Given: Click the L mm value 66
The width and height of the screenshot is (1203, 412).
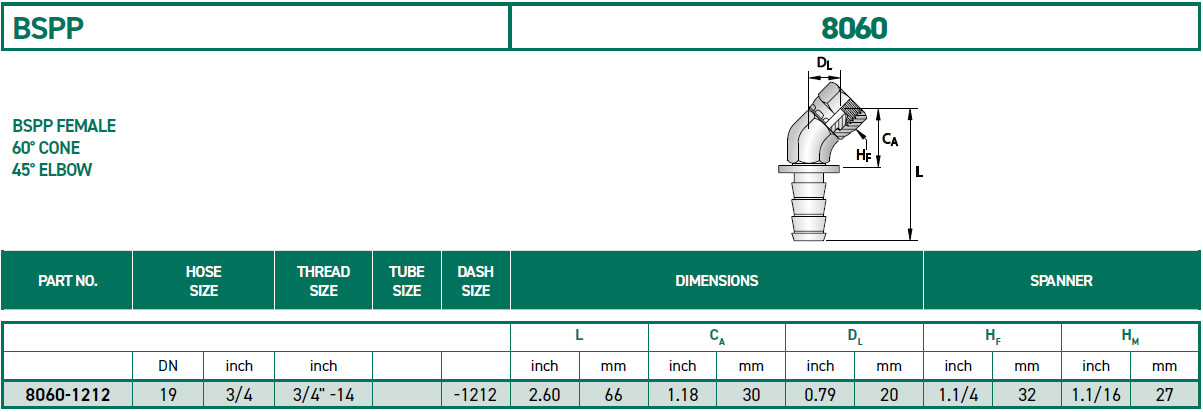Looking at the screenshot, I should pyautogui.click(x=613, y=395).
